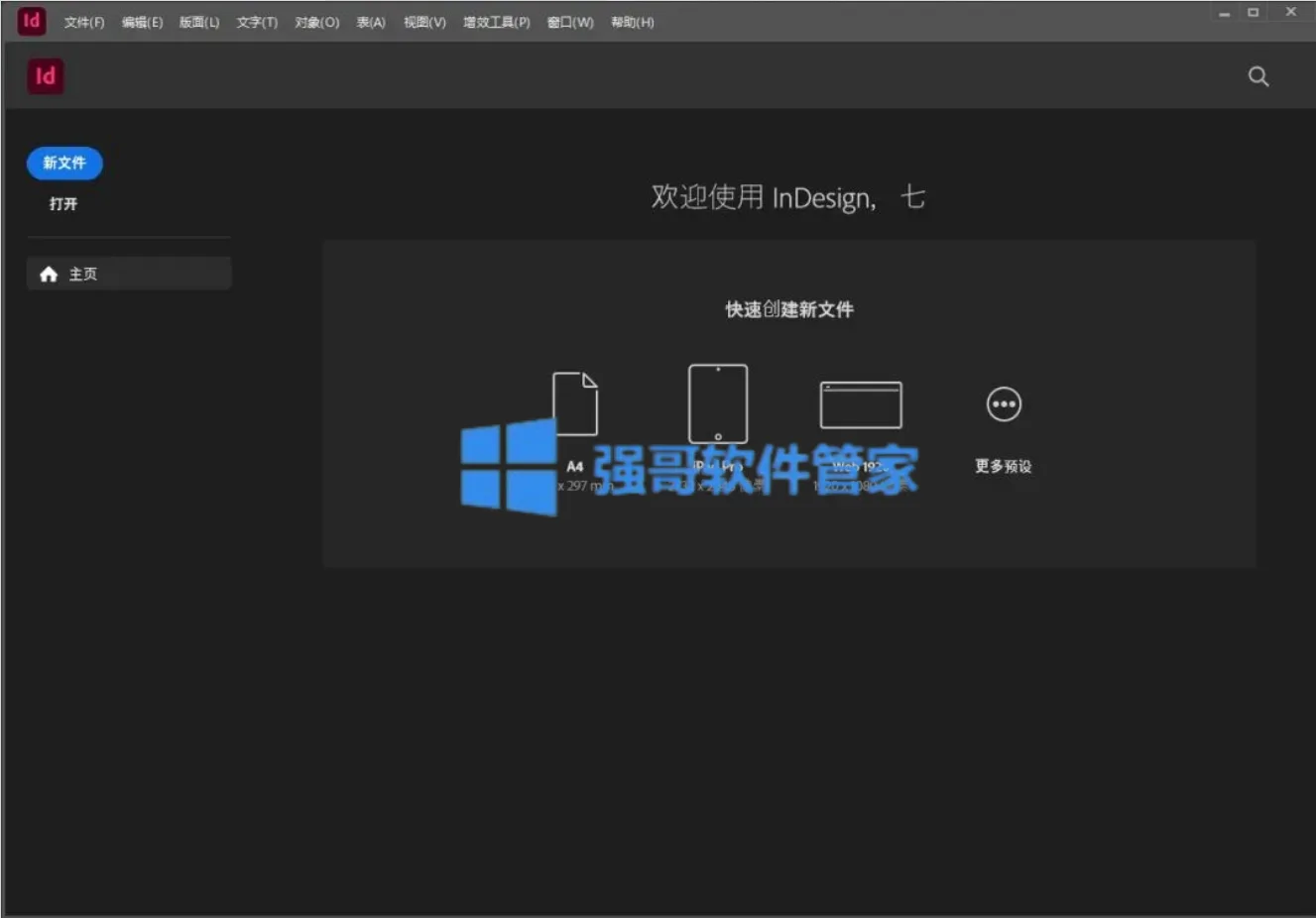This screenshot has width=1316, height=918.
Task: Maximize the InDesign window
Action: (1254, 12)
